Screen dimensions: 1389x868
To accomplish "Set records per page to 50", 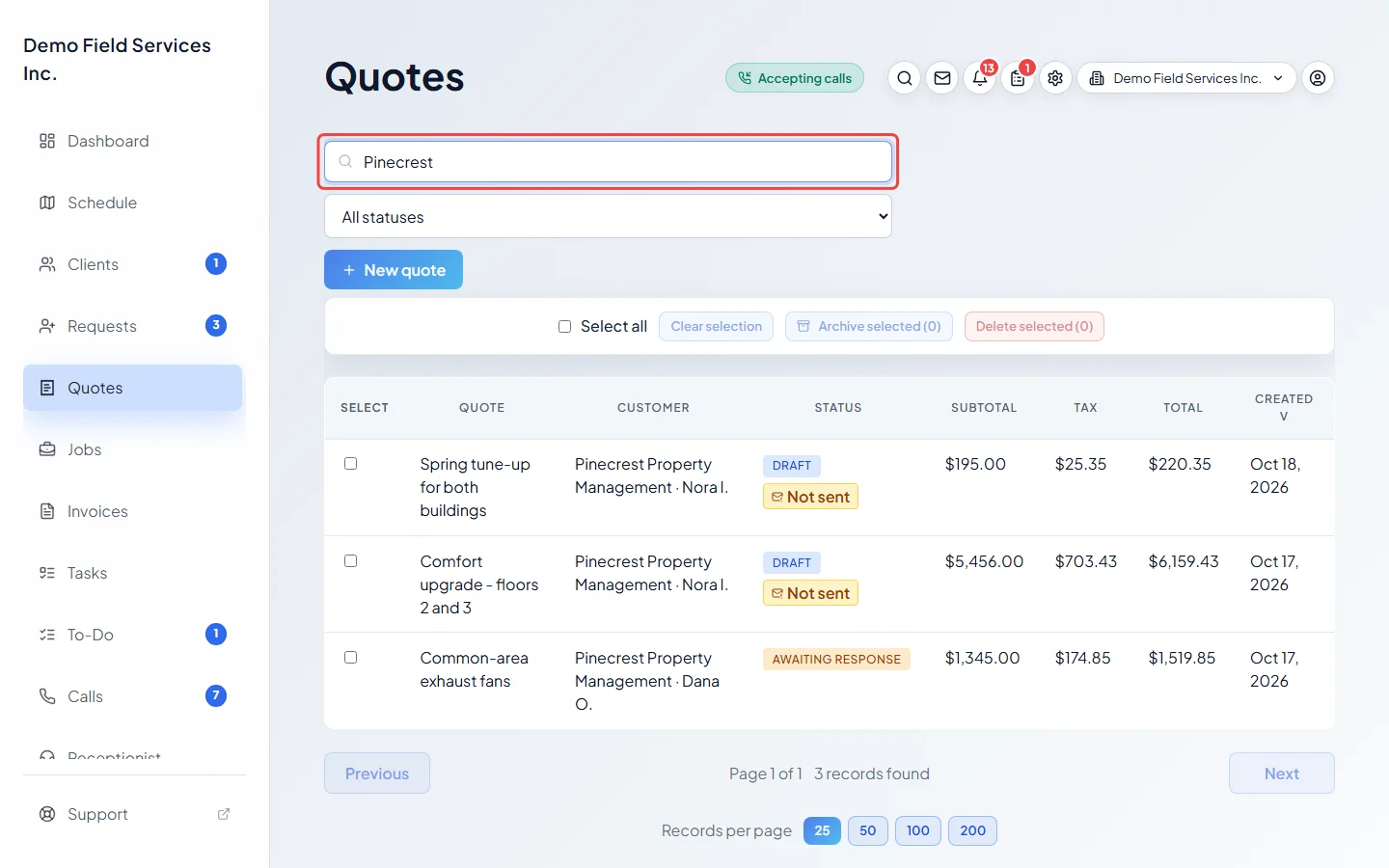I will pyautogui.click(x=868, y=830).
